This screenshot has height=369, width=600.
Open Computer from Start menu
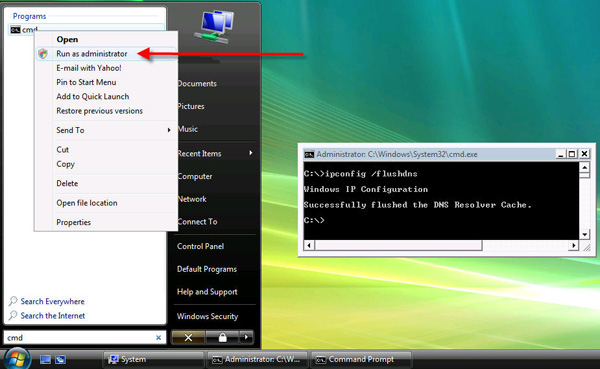195,176
